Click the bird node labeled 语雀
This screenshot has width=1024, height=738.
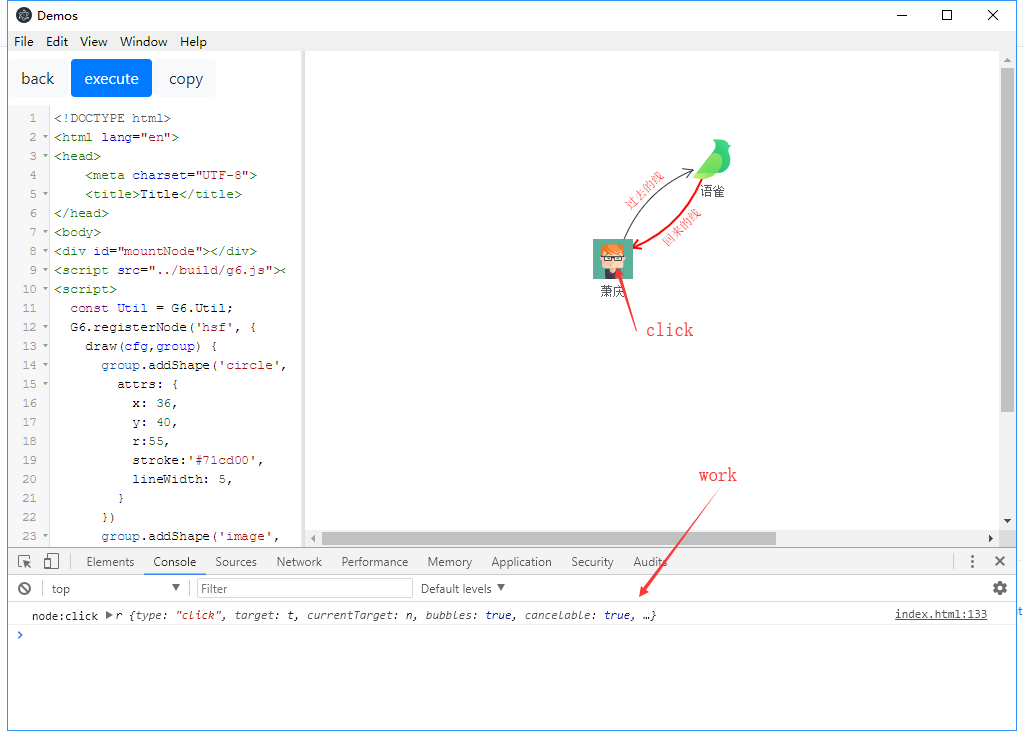pyautogui.click(x=713, y=158)
